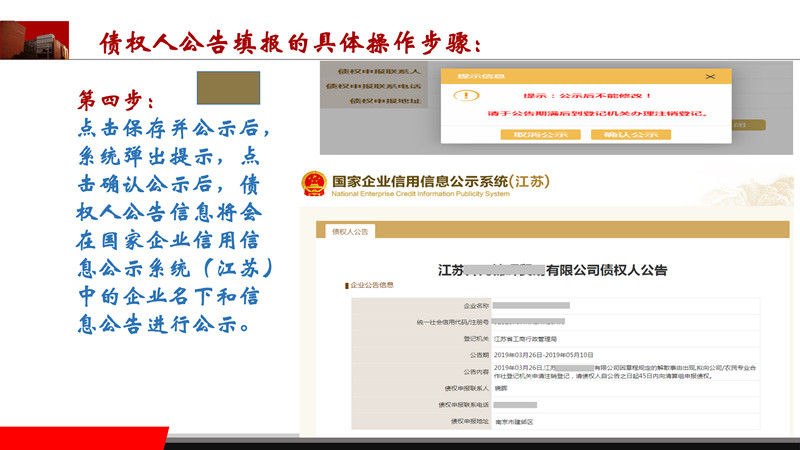Click the partially hidden button right of dialog
800x450 pixels.
point(738,125)
